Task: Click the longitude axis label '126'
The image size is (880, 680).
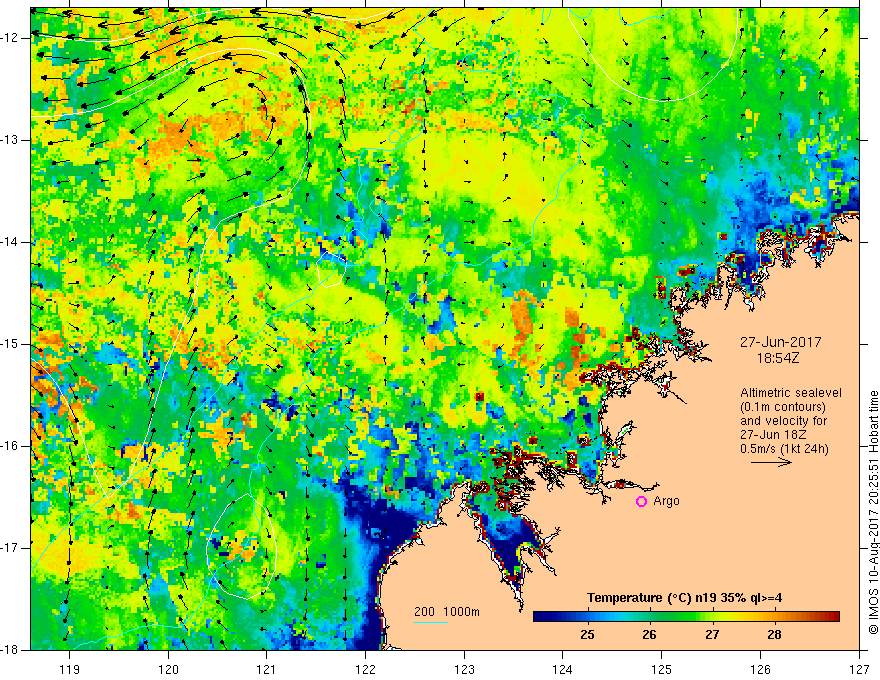Action: coord(760,669)
